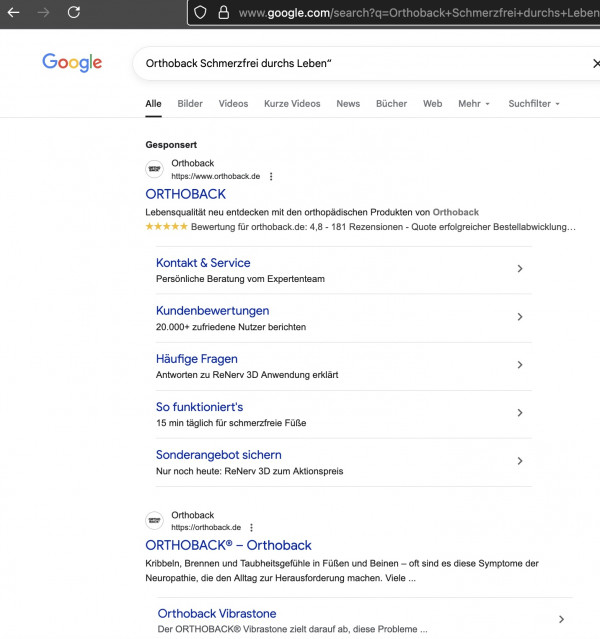
Task: Open three-dot menu beside orthoback.de organic result
Action: (251, 528)
